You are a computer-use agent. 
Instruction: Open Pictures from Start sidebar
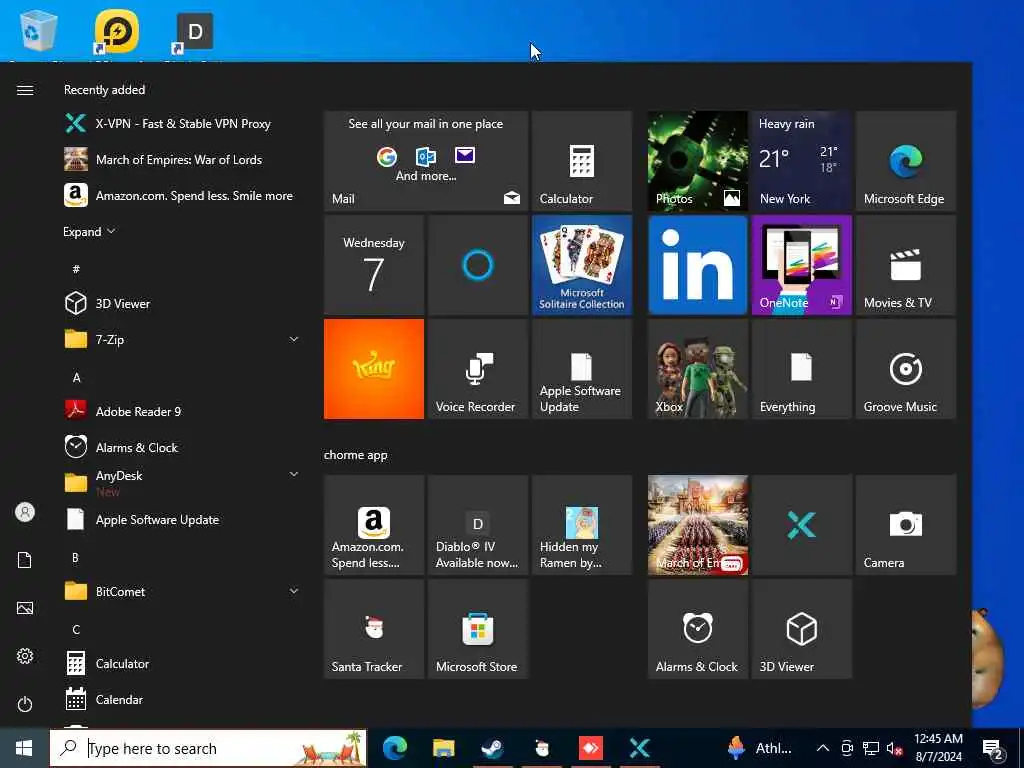pyautogui.click(x=25, y=608)
